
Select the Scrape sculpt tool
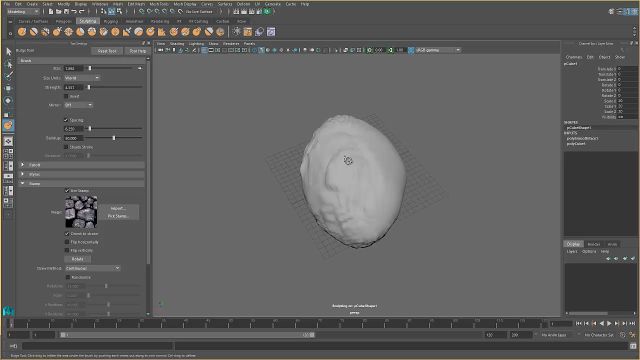tap(151, 32)
